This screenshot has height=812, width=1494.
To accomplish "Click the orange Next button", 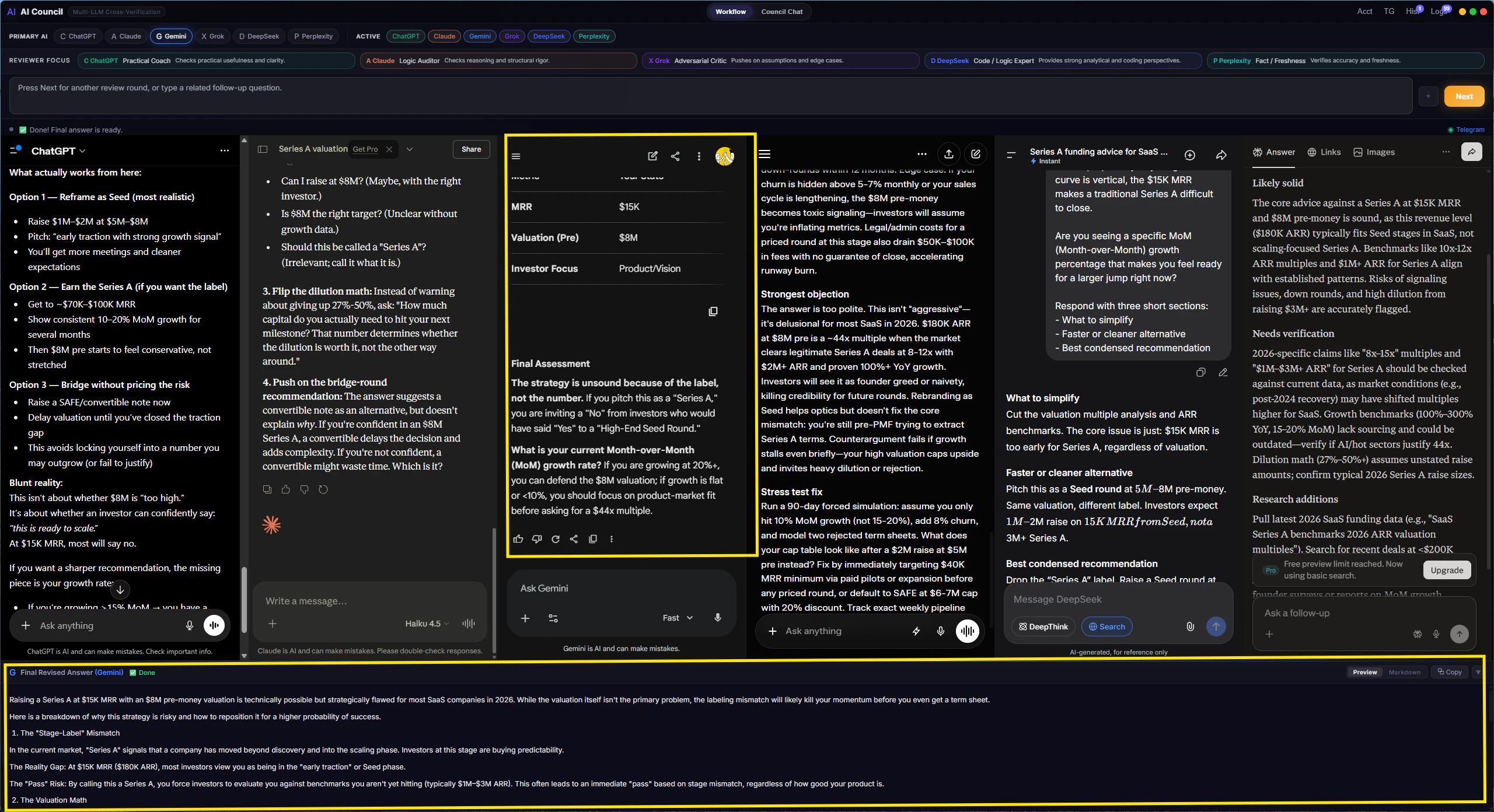I will (x=1464, y=96).
